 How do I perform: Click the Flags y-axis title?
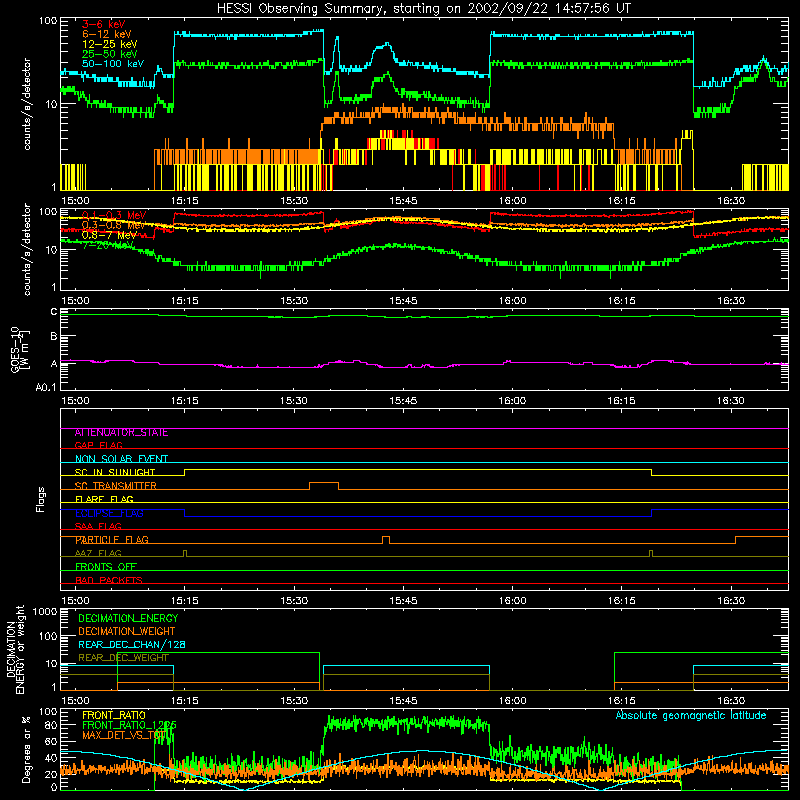click(x=41, y=499)
